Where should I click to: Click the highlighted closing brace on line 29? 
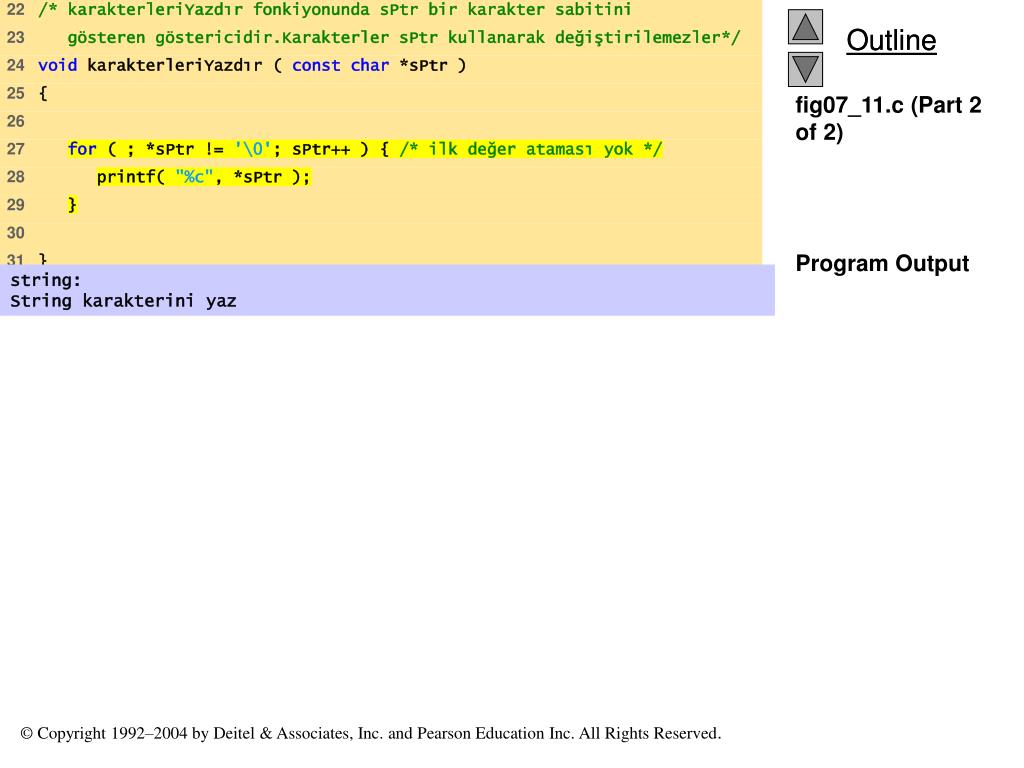pos(72,205)
